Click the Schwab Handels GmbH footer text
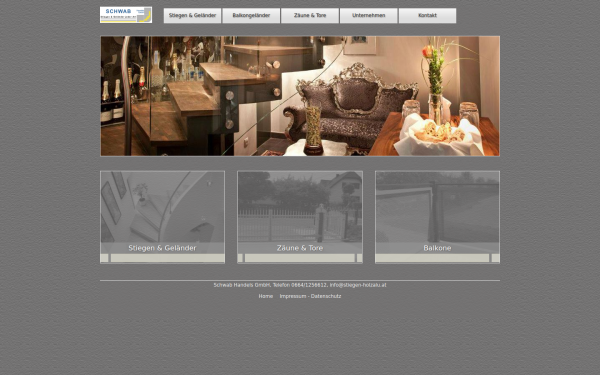This screenshot has height=375, width=600. 242,285
